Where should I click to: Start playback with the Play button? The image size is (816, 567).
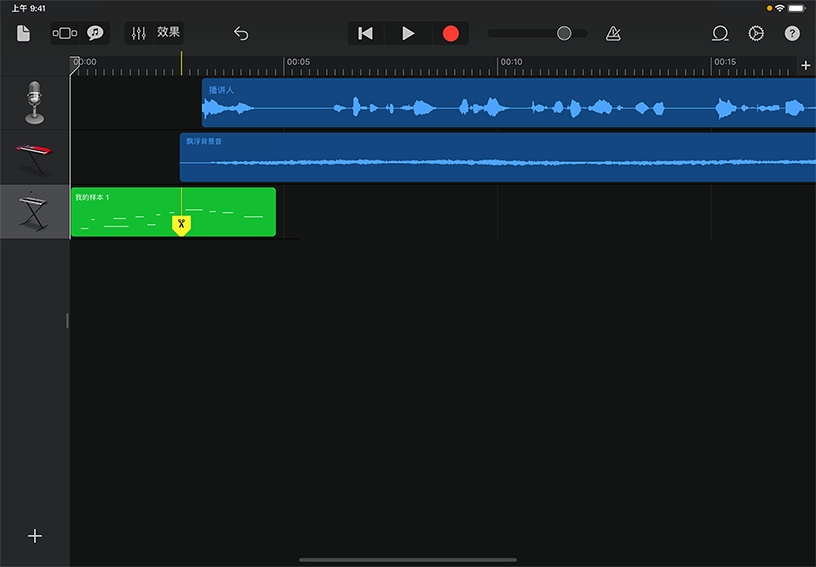[408, 33]
